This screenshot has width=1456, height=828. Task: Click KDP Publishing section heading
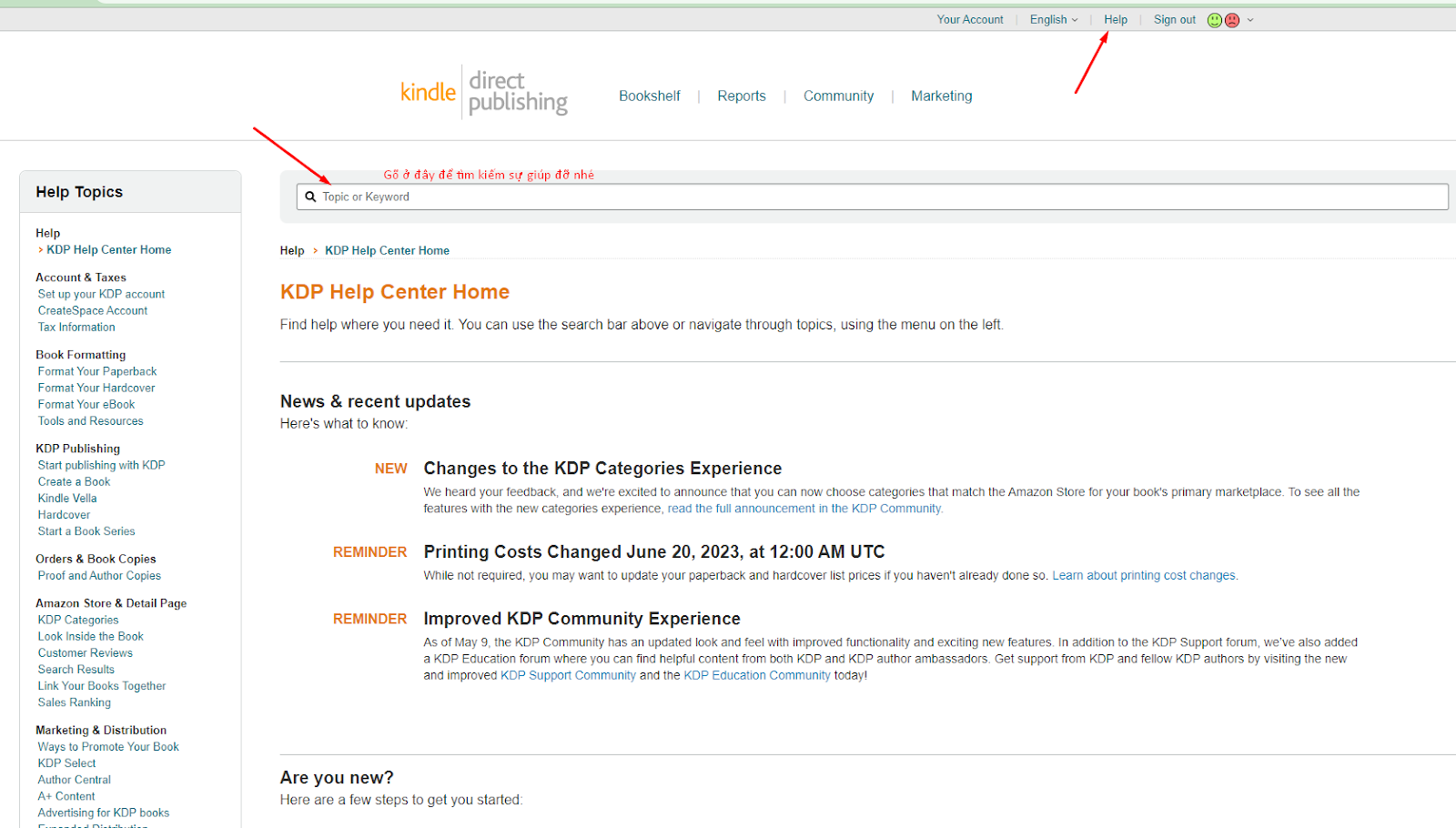[78, 449]
